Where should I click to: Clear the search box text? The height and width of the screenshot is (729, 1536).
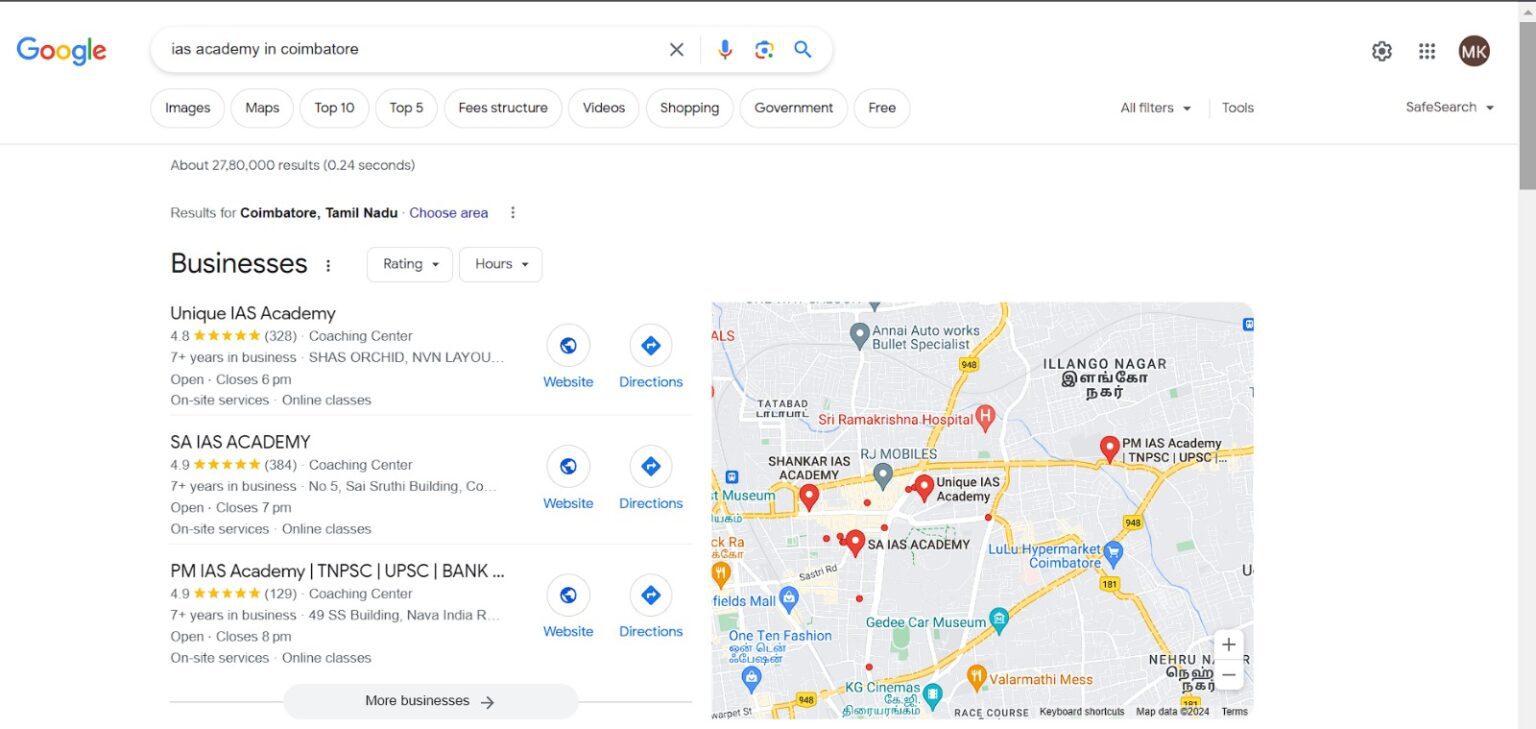pyautogui.click(x=677, y=50)
